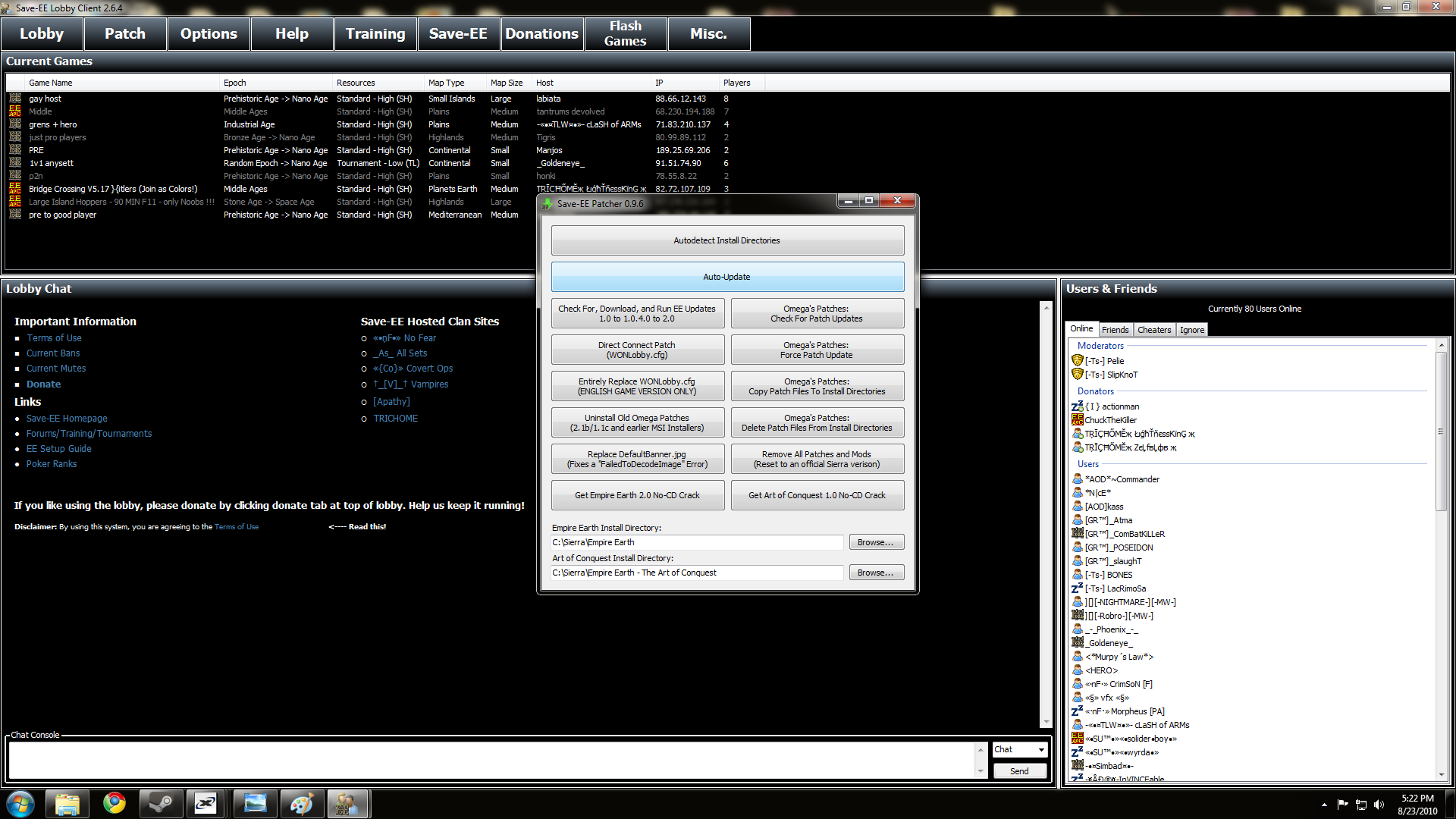The image size is (1456, 819).
Task: Open the Cheaters tab
Action: (x=1153, y=330)
